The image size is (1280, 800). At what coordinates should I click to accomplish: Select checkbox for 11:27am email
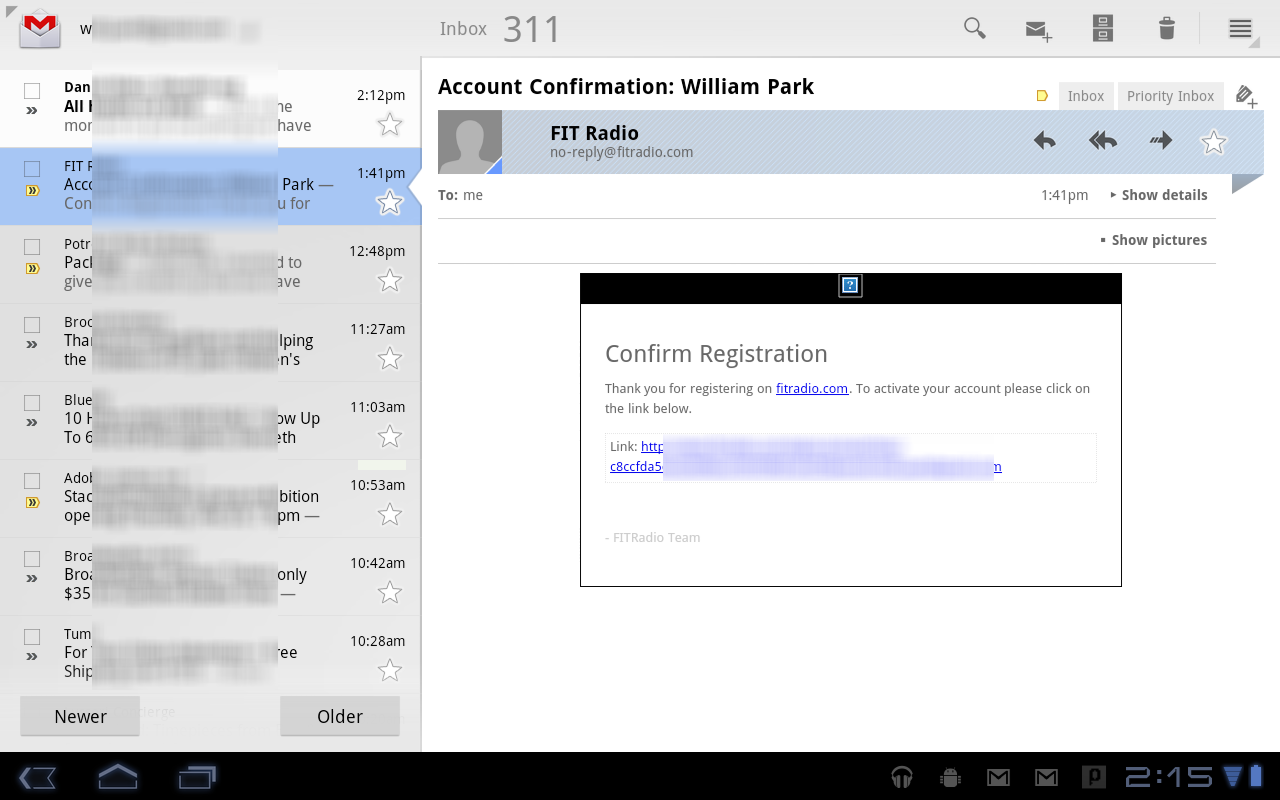pyautogui.click(x=32, y=324)
